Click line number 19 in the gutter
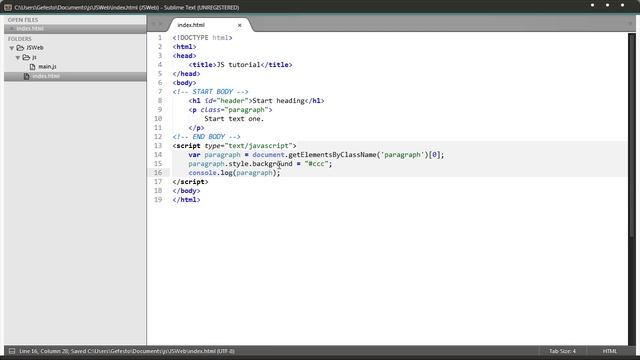The width and height of the screenshot is (640, 360). pos(158,200)
